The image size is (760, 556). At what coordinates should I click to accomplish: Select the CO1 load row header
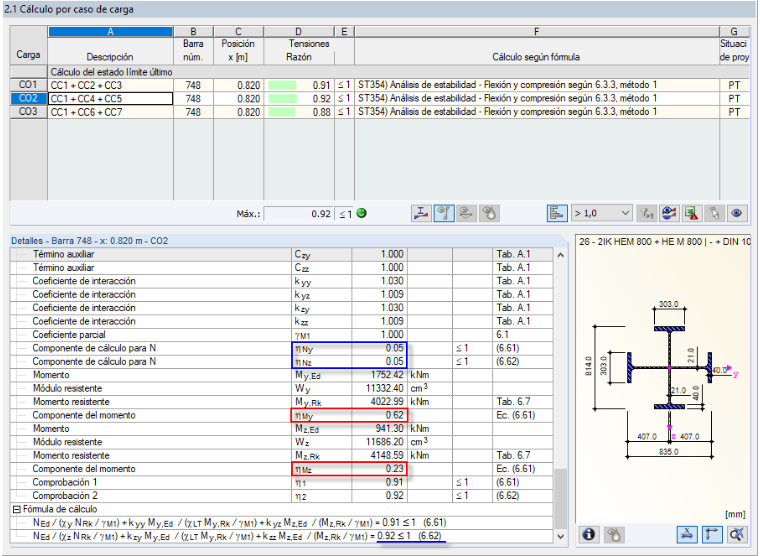click(28, 85)
